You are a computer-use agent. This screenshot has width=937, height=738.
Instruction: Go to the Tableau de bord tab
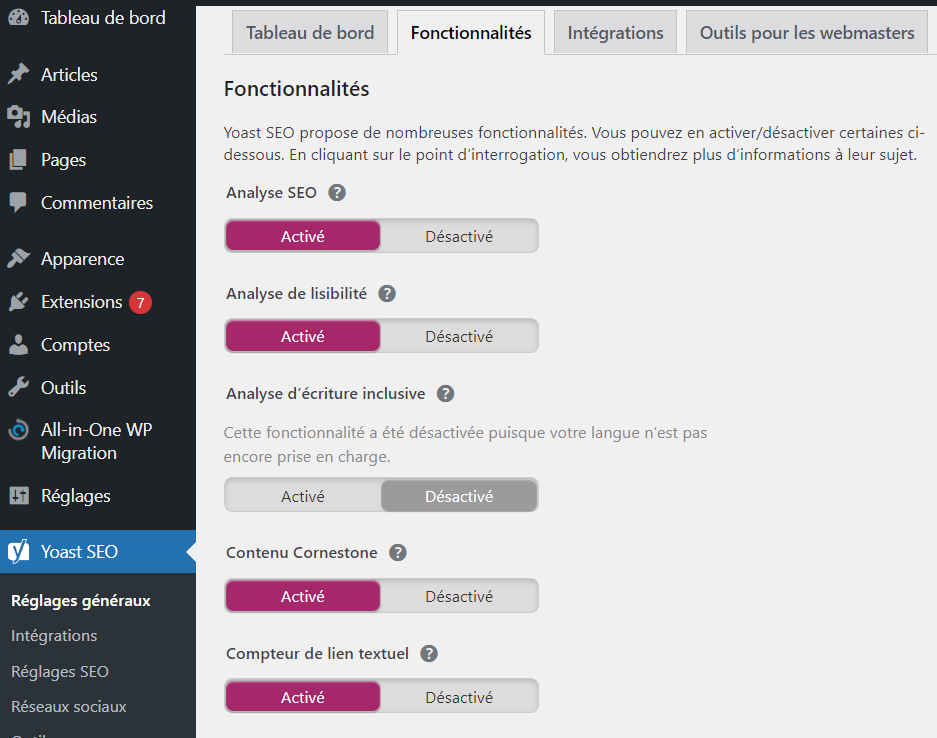click(310, 33)
